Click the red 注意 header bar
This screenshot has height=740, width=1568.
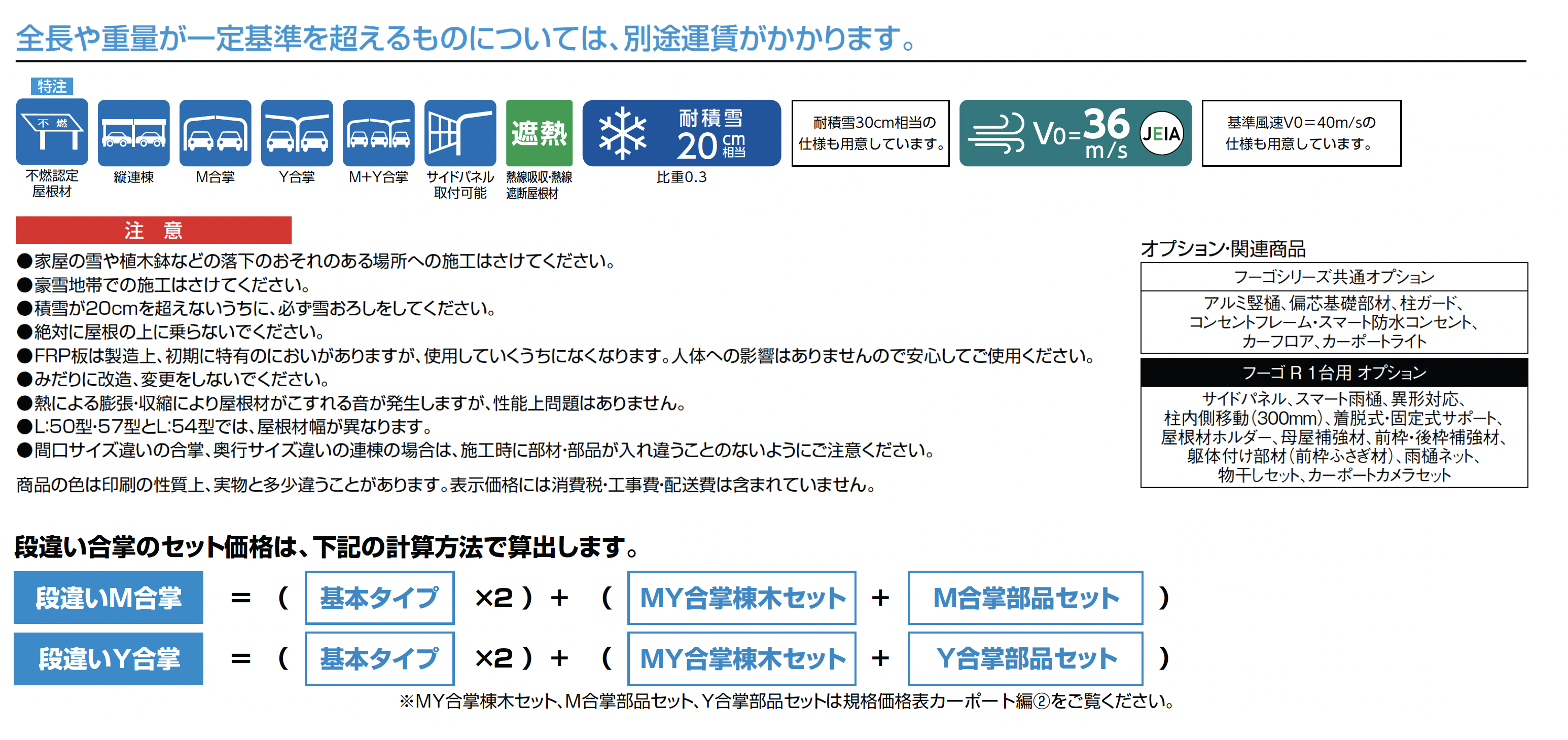[153, 230]
